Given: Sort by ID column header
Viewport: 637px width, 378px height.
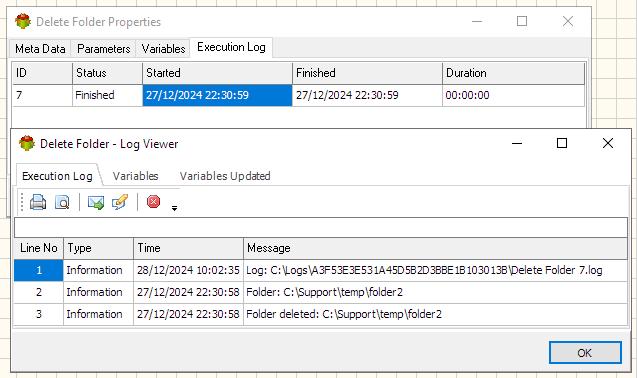Looking at the screenshot, I should (x=42, y=73).
